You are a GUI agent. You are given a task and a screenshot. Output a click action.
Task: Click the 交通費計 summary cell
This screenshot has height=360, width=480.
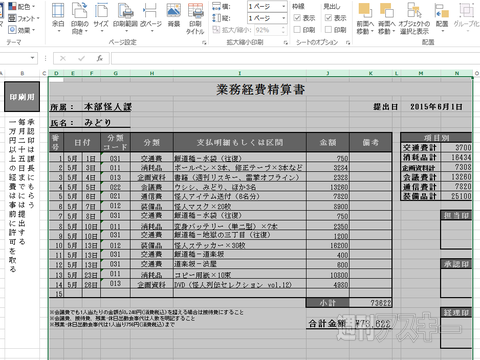click(420, 147)
